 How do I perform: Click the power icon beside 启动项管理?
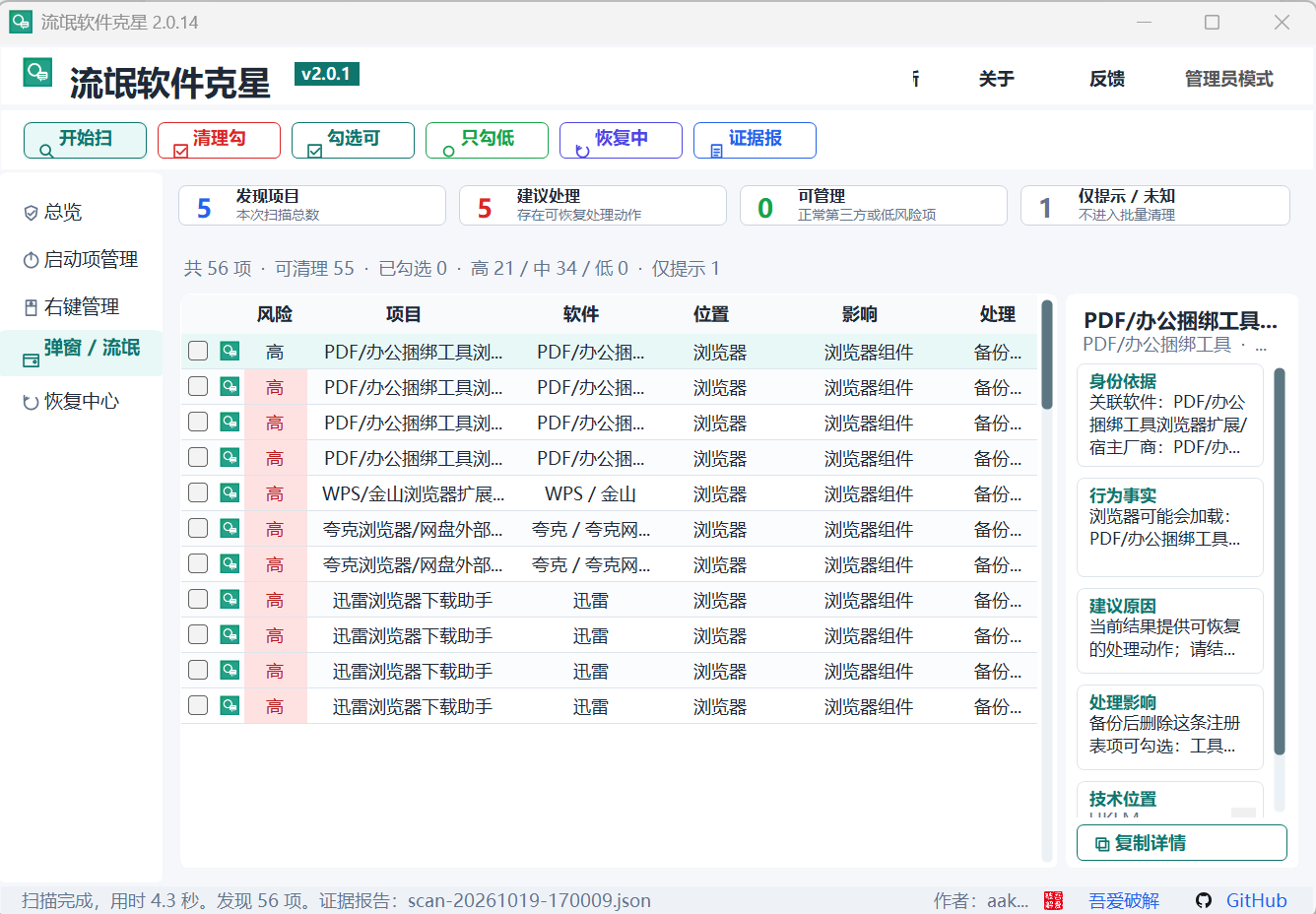point(31,260)
